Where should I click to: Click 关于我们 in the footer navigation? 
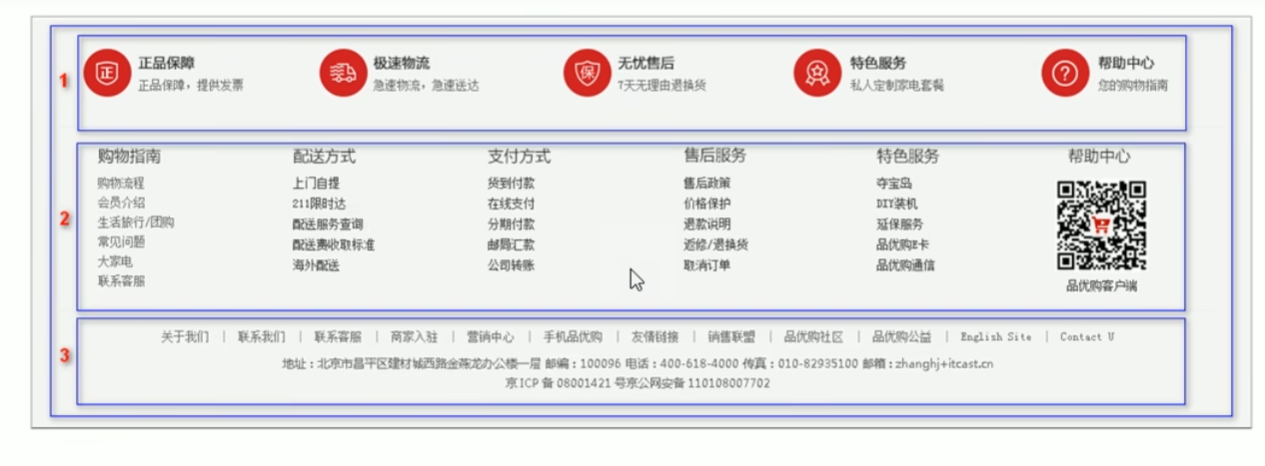click(185, 337)
